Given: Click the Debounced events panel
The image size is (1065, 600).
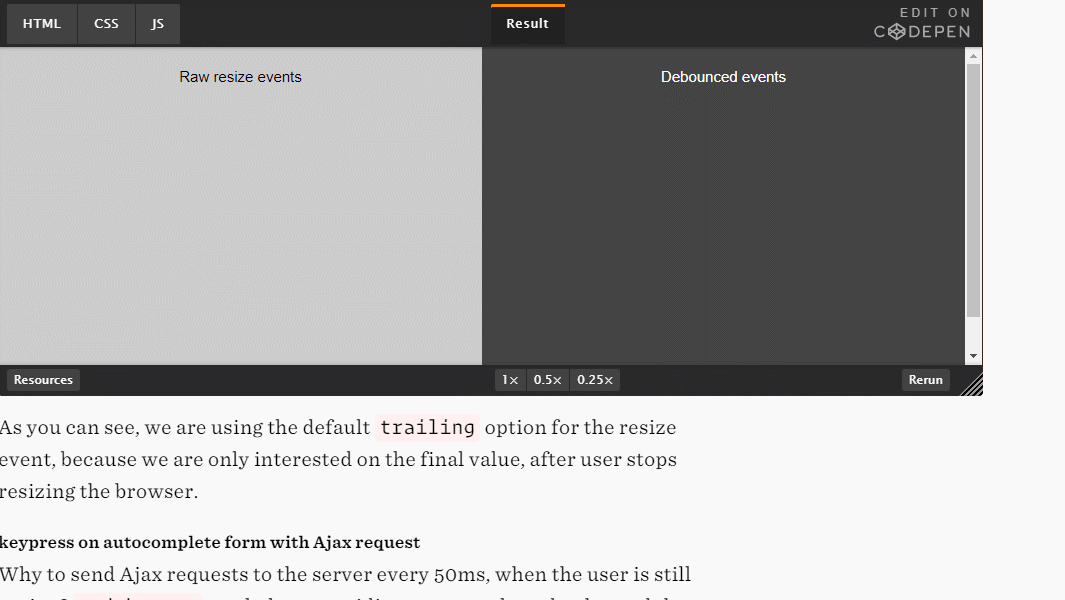Looking at the screenshot, I should point(723,206).
